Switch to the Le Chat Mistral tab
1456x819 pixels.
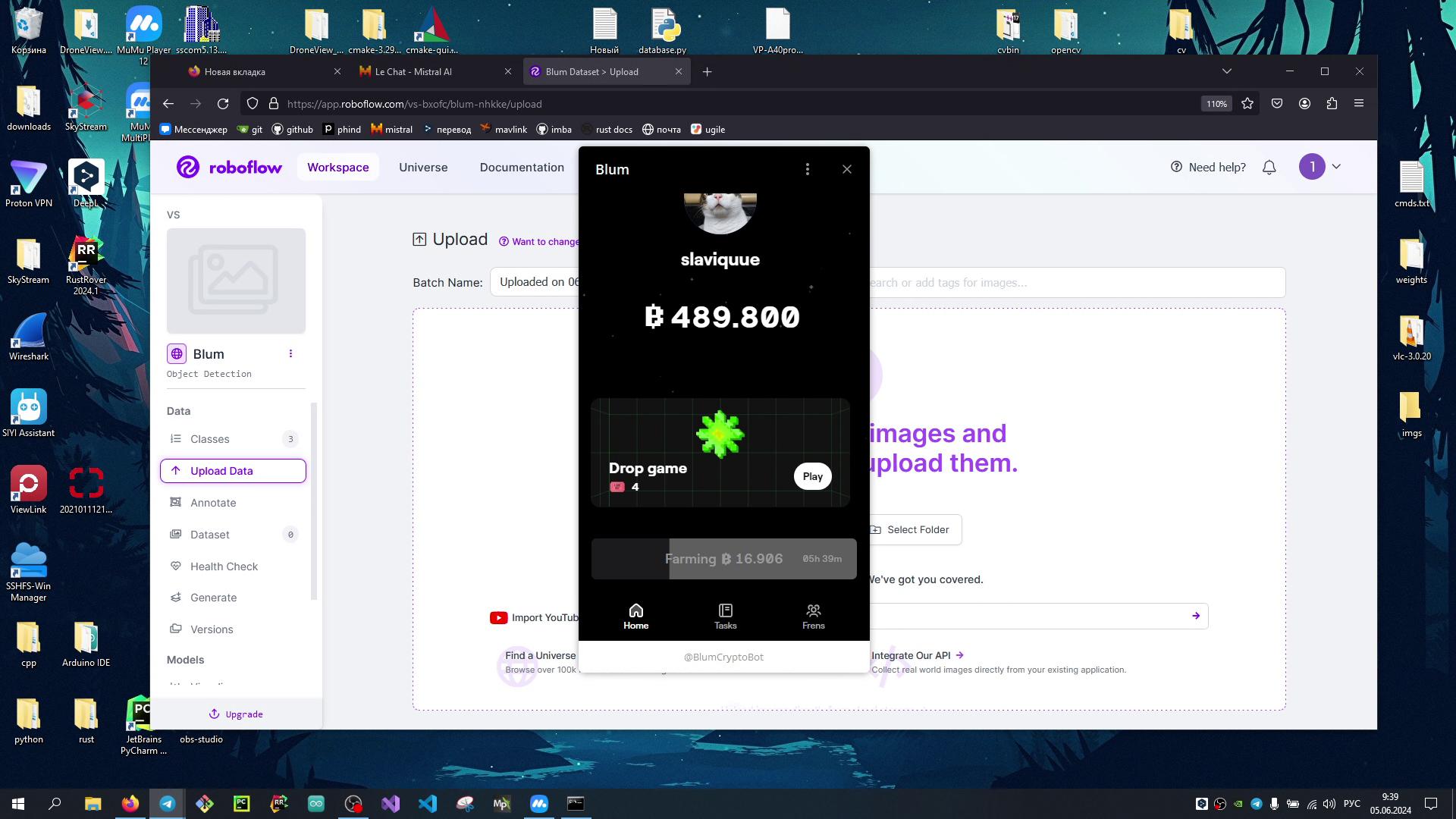click(435, 71)
